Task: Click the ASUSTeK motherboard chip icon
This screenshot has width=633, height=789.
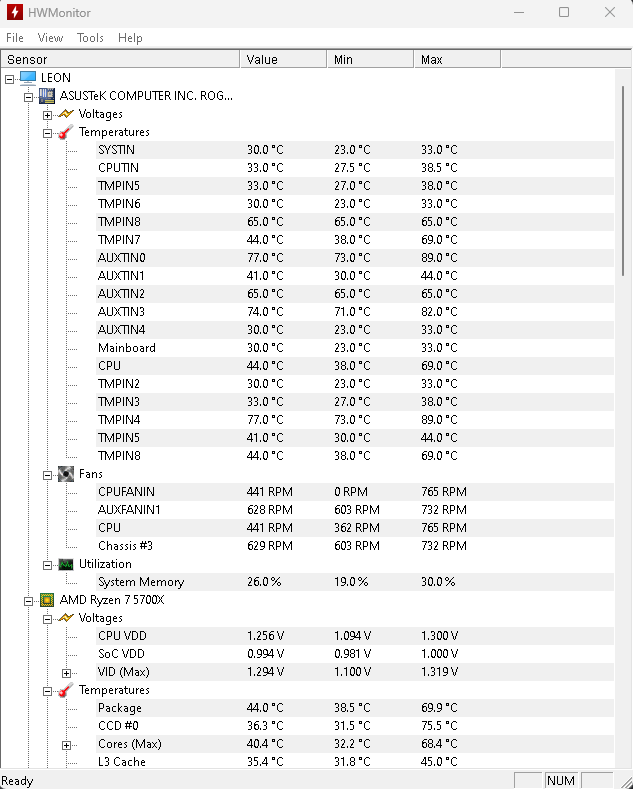Action: click(47, 96)
